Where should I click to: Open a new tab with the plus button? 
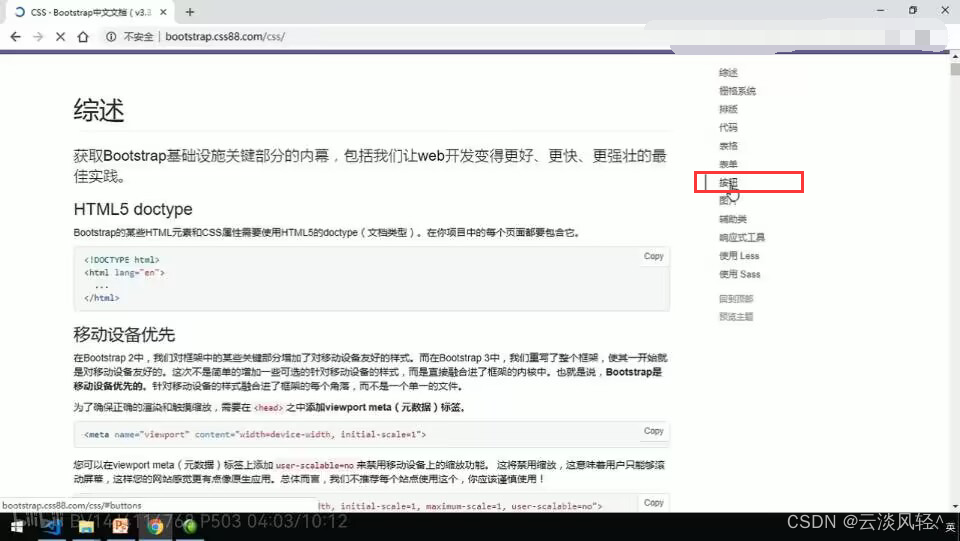click(190, 12)
